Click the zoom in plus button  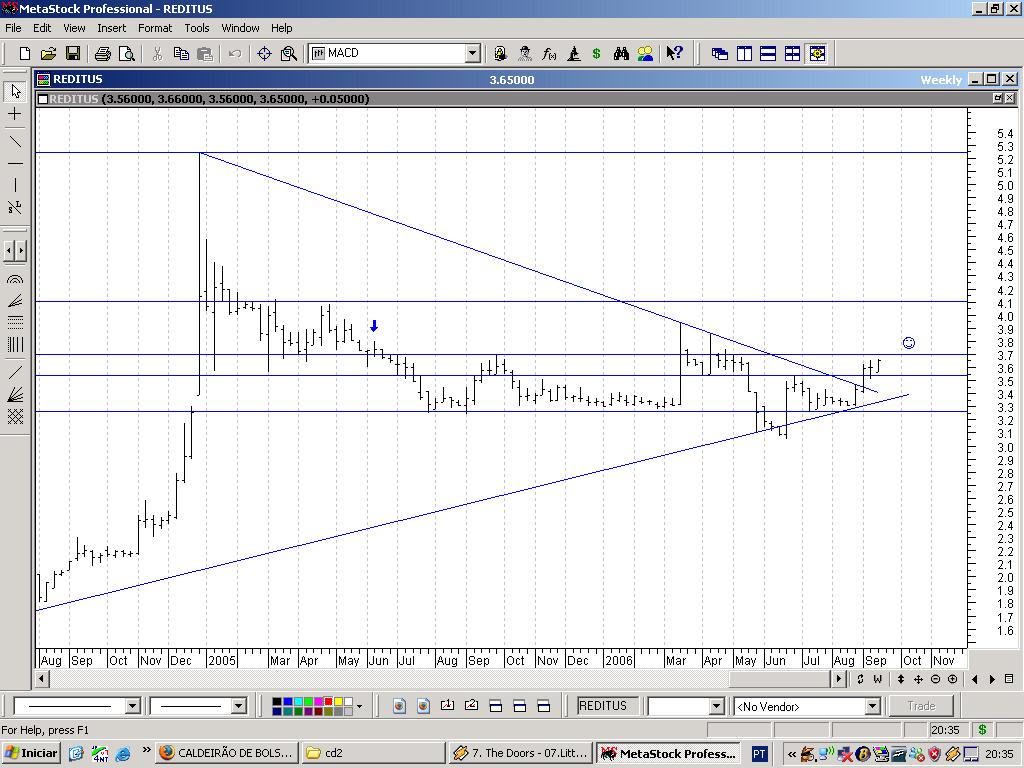pyautogui.click(x=952, y=679)
